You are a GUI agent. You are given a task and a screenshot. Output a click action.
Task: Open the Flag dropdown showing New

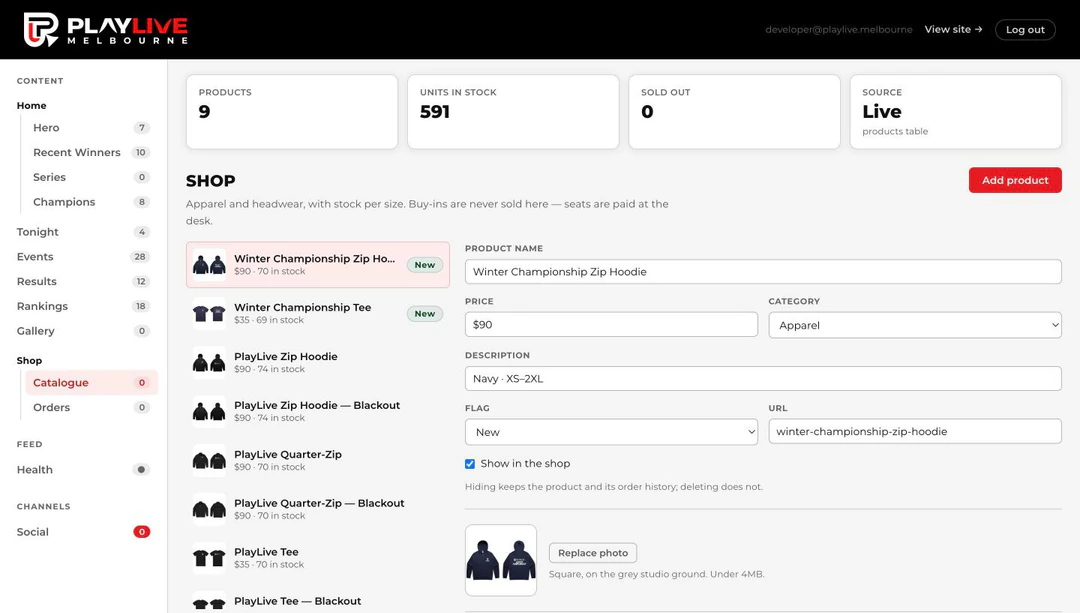point(611,432)
